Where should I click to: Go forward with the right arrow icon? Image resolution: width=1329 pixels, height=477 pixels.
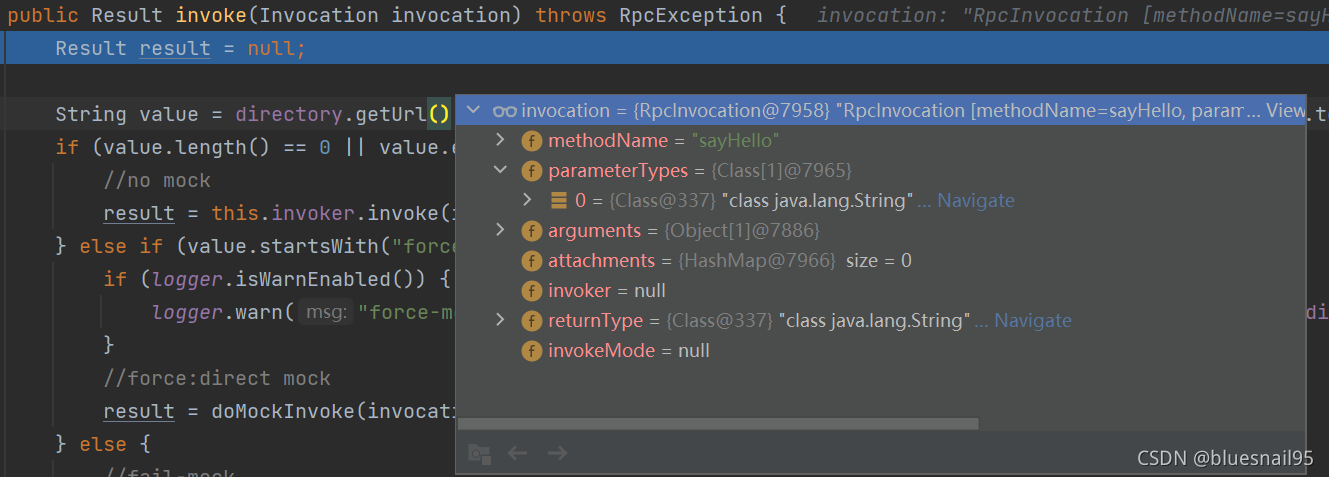click(x=557, y=454)
